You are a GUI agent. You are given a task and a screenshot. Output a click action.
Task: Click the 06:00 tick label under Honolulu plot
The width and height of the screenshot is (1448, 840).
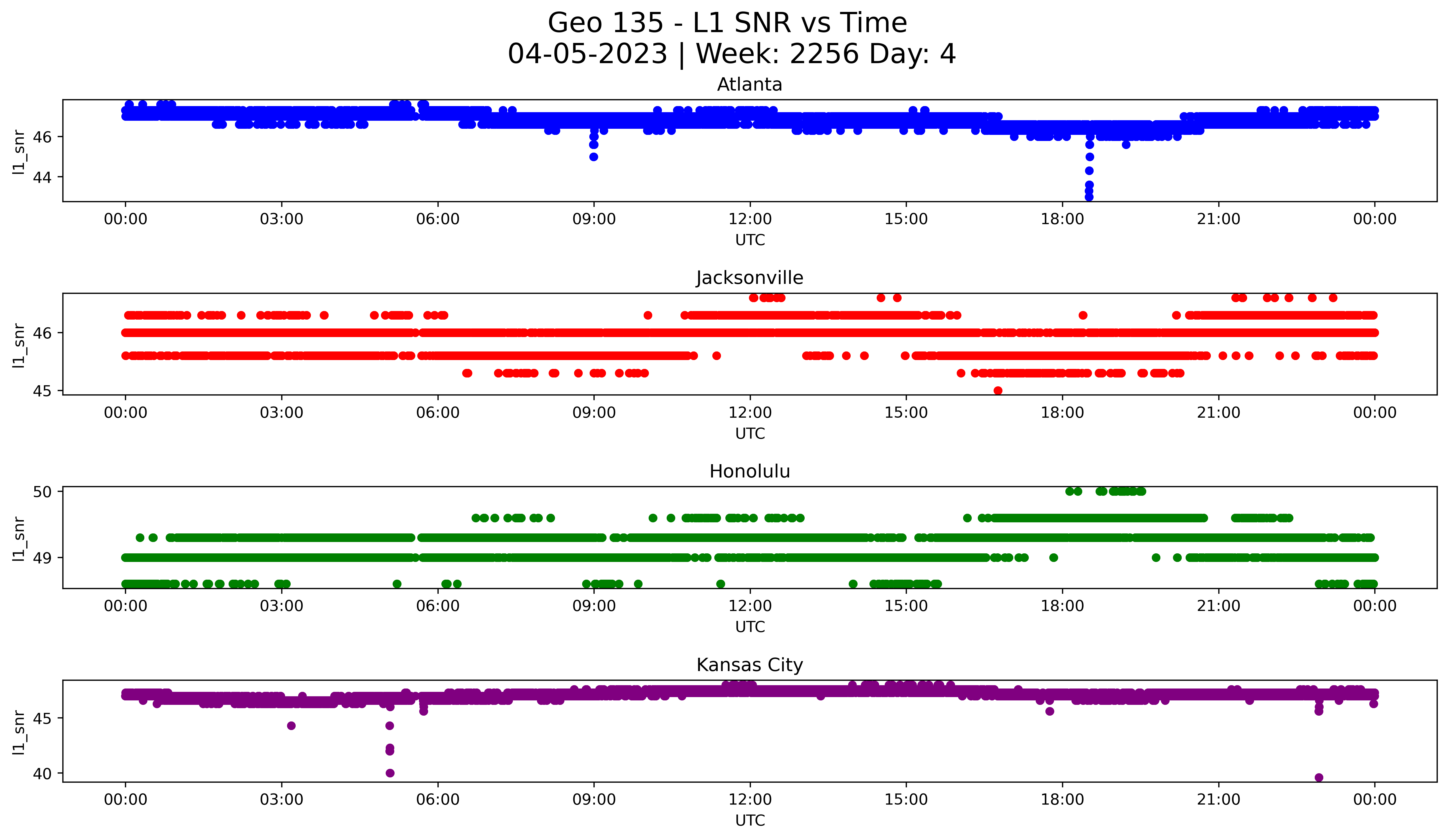[x=437, y=606]
